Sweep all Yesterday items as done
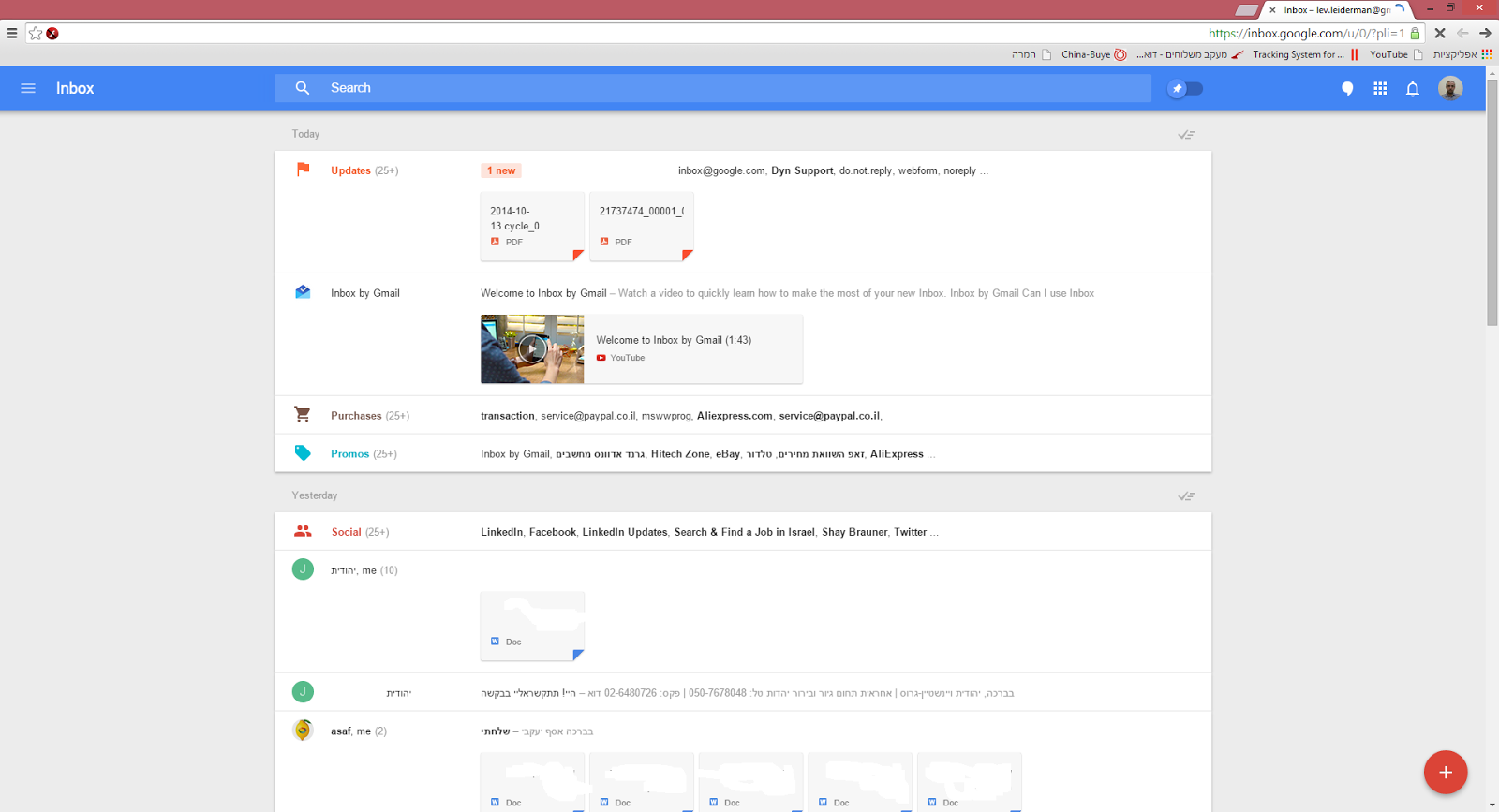 point(1186,496)
